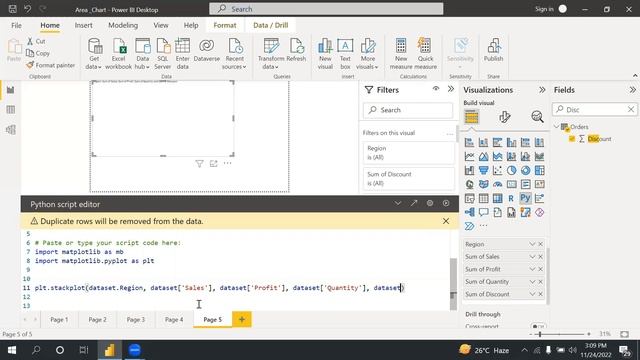The image size is (640, 360).
Task: Switch to Model view in sidebar
Action: click(11, 129)
